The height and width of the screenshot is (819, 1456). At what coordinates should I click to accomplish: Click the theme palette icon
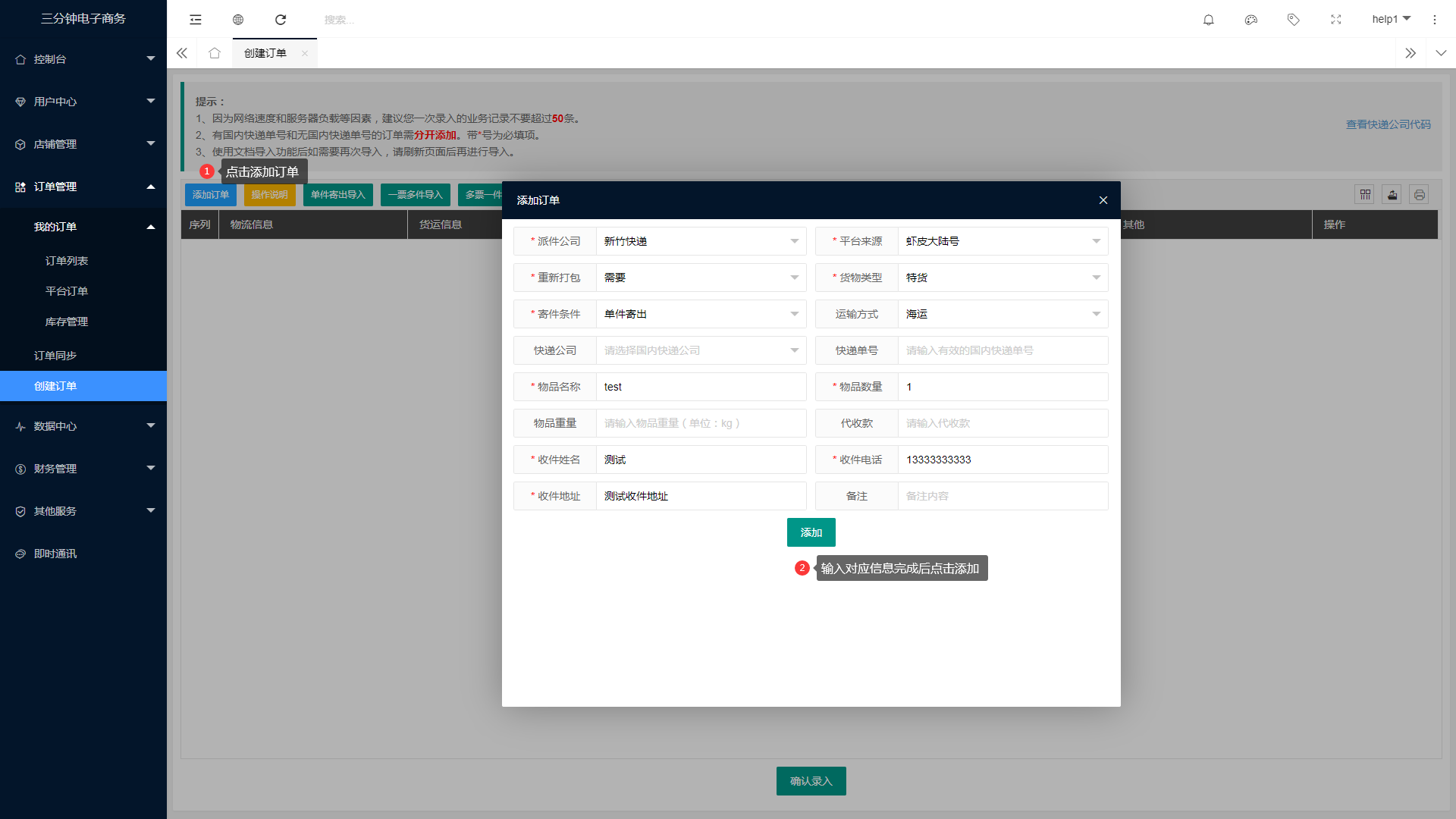coord(1251,20)
